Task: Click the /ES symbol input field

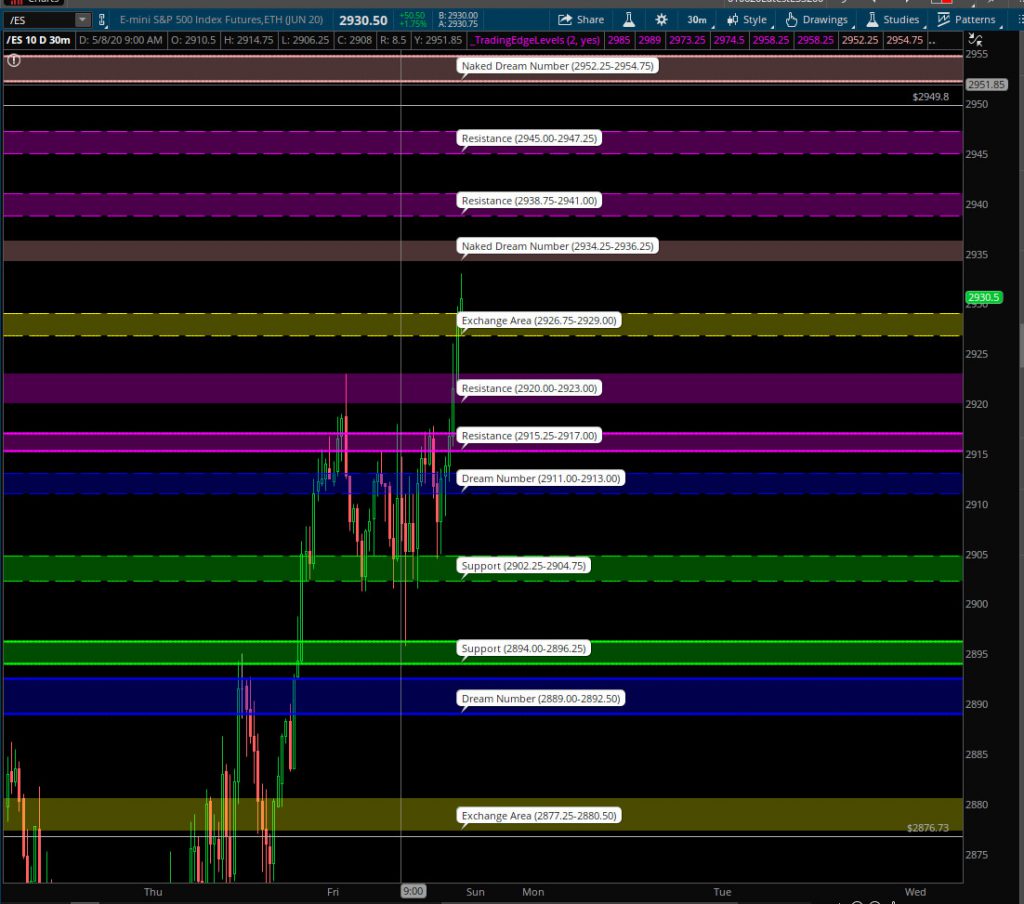Action: pos(38,20)
